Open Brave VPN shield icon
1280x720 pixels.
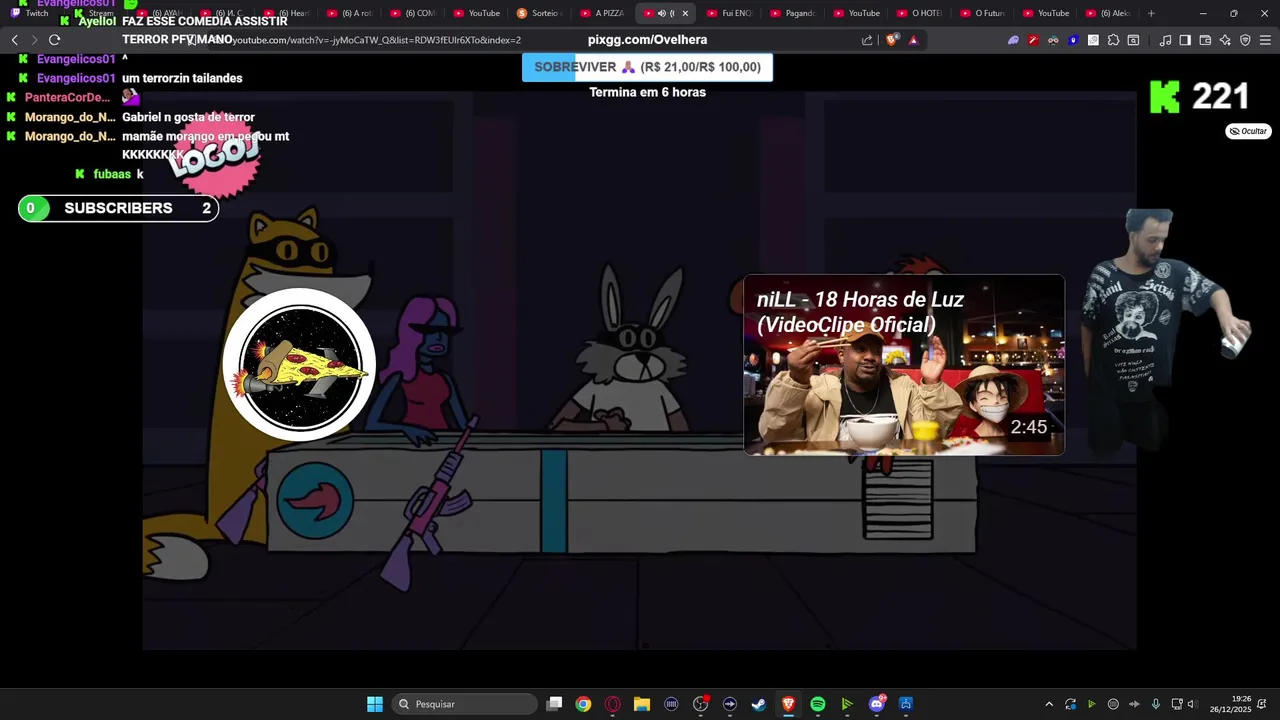pyautogui.click(x=1245, y=40)
